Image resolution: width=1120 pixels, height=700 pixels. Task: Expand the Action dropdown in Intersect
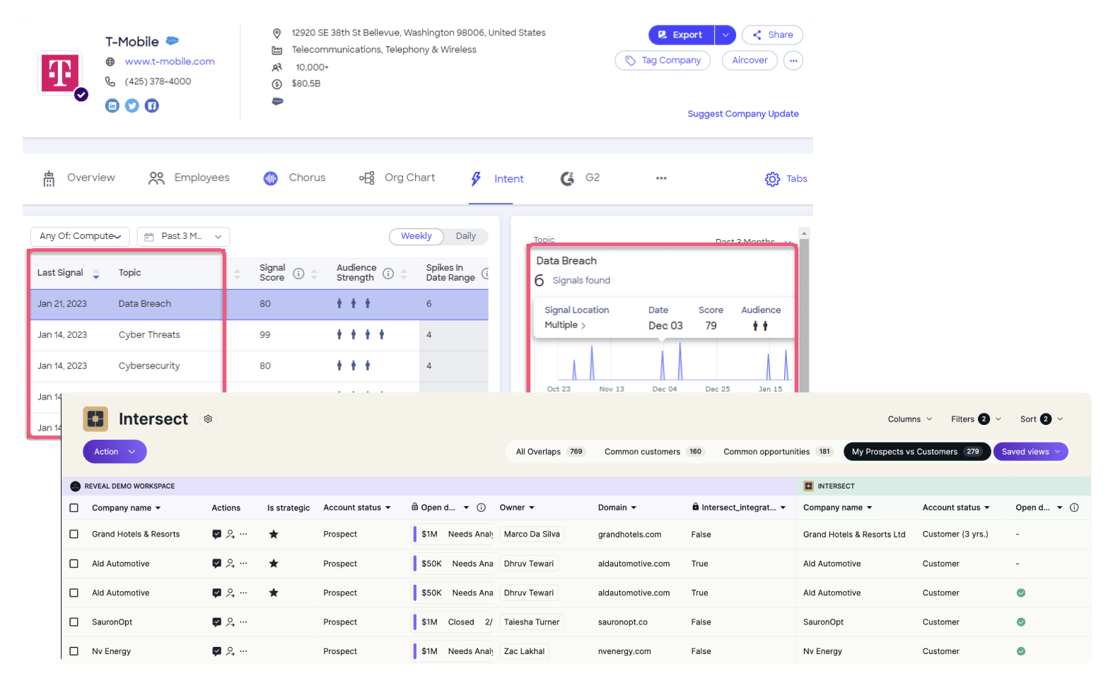pyautogui.click(x=114, y=452)
